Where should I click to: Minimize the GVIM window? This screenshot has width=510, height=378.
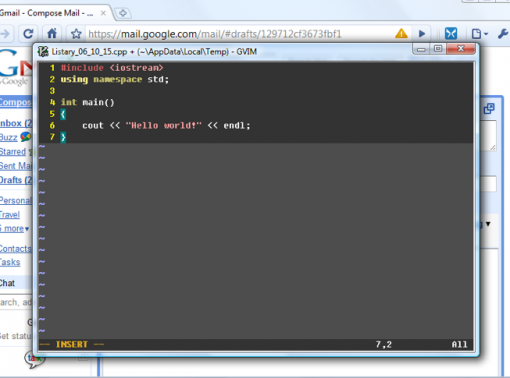421,50
